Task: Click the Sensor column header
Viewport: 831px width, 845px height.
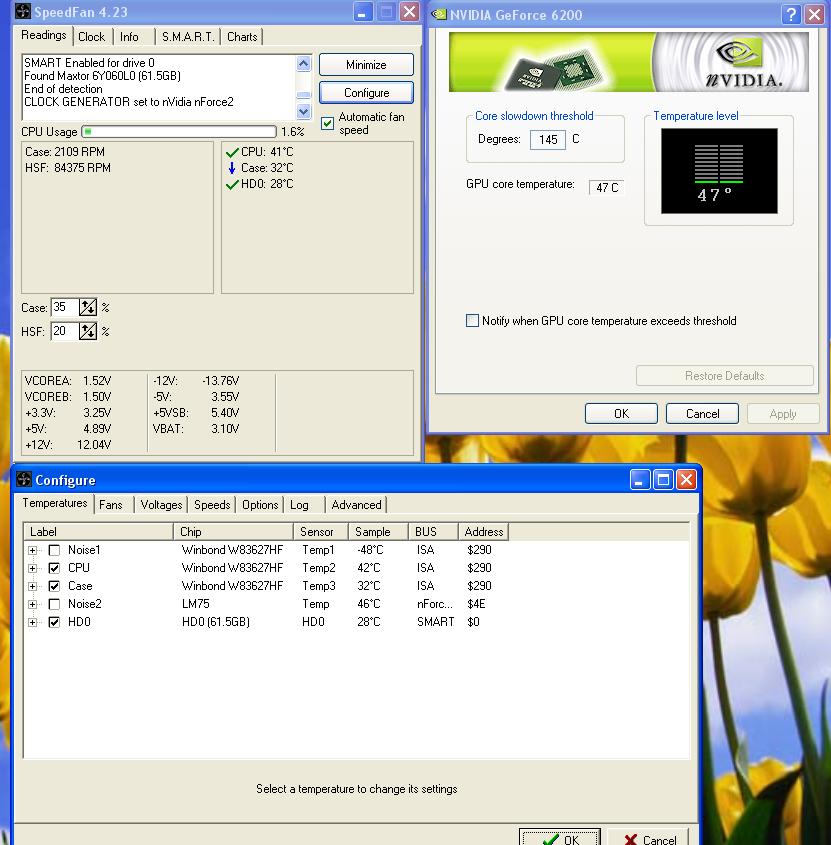Action: click(x=321, y=532)
